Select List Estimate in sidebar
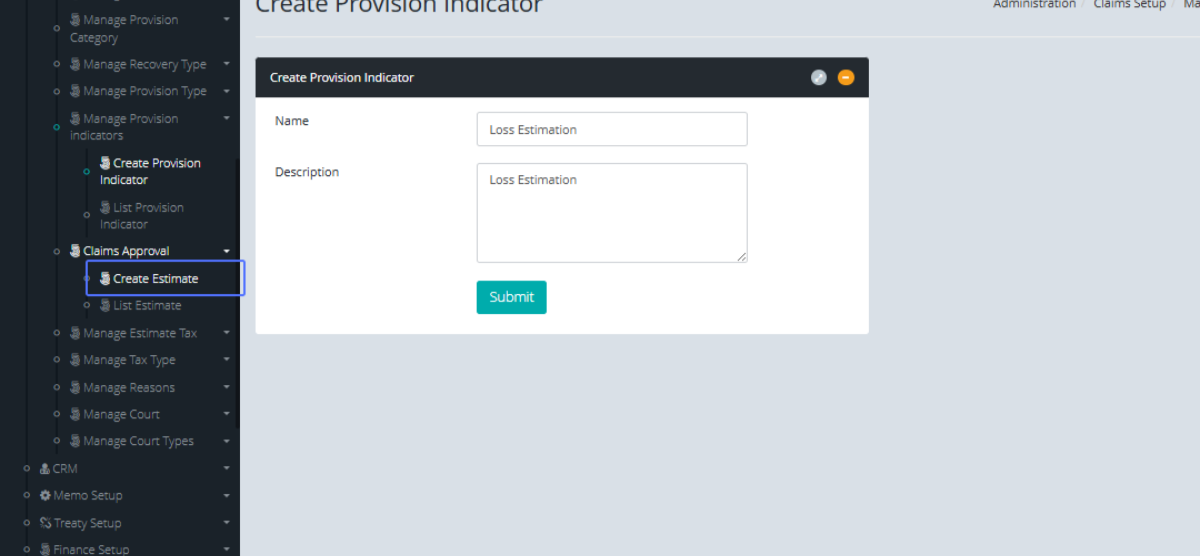1200x556 pixels. click(147, 306)
